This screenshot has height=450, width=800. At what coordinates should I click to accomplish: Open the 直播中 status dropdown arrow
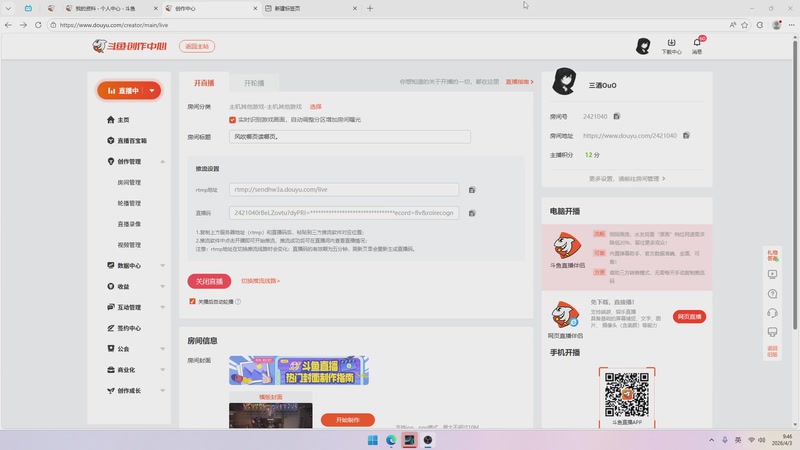point(152,91)
